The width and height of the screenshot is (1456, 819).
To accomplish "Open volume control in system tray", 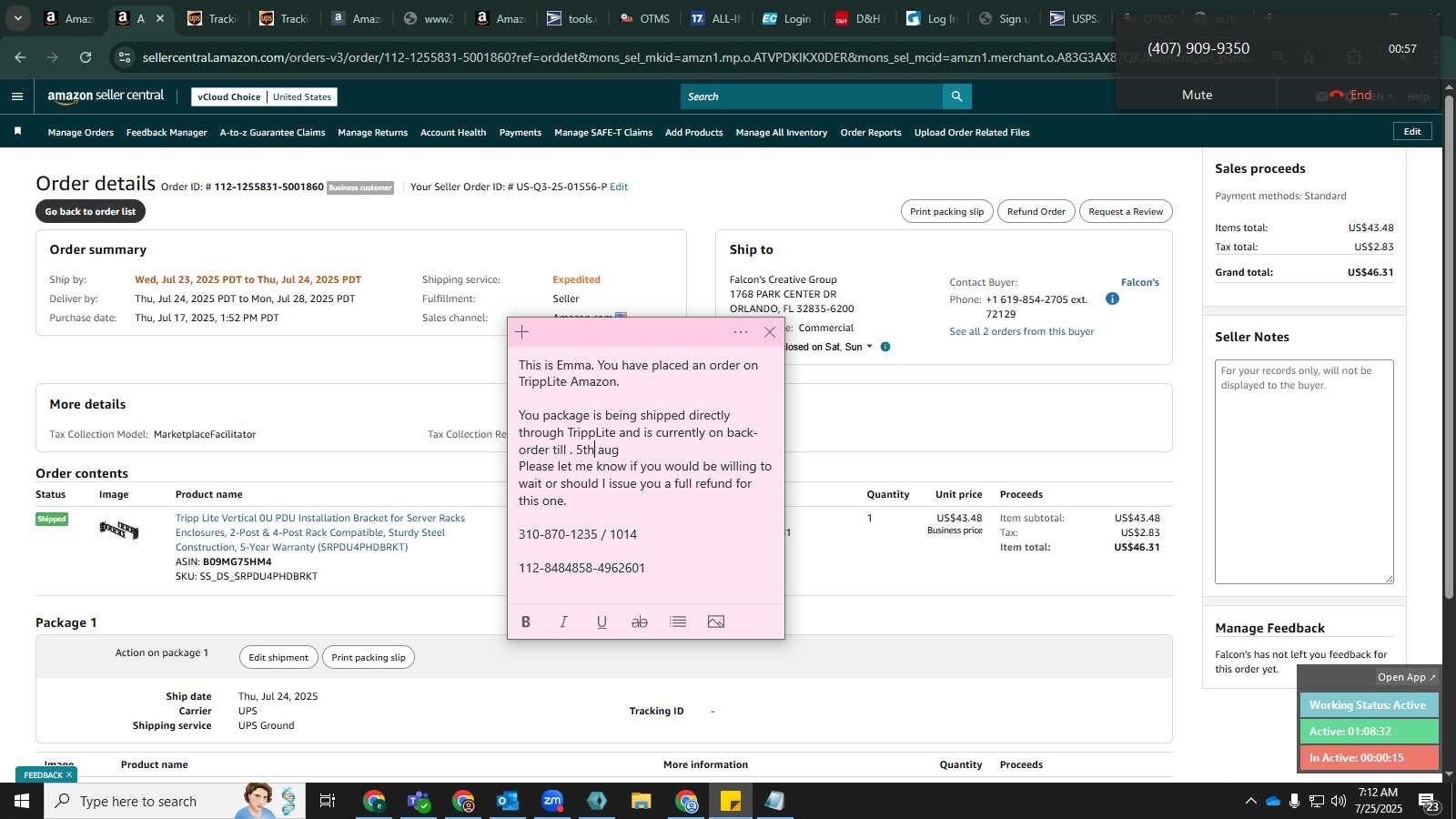I will [1339, 801].
